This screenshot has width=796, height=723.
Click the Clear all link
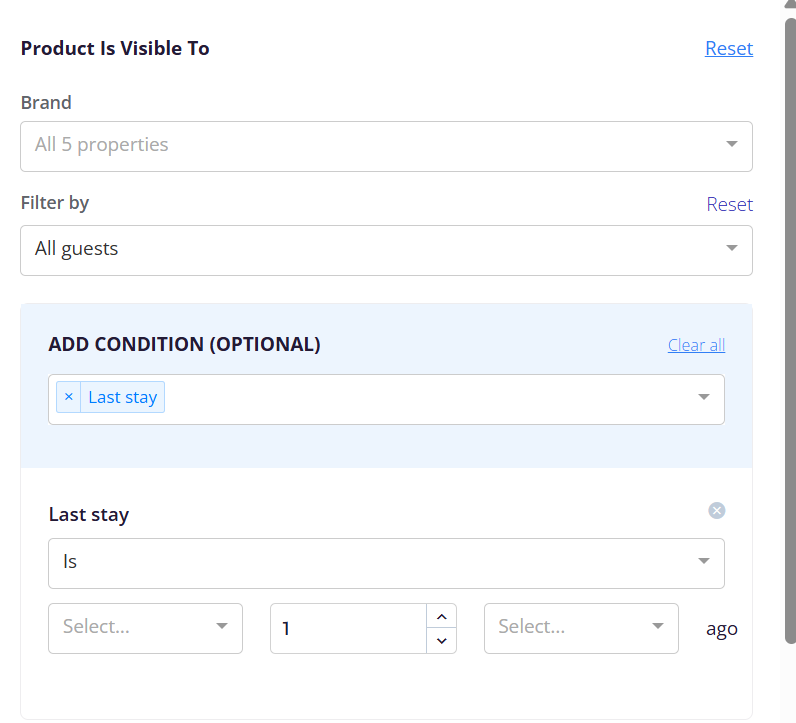point(696,345)
